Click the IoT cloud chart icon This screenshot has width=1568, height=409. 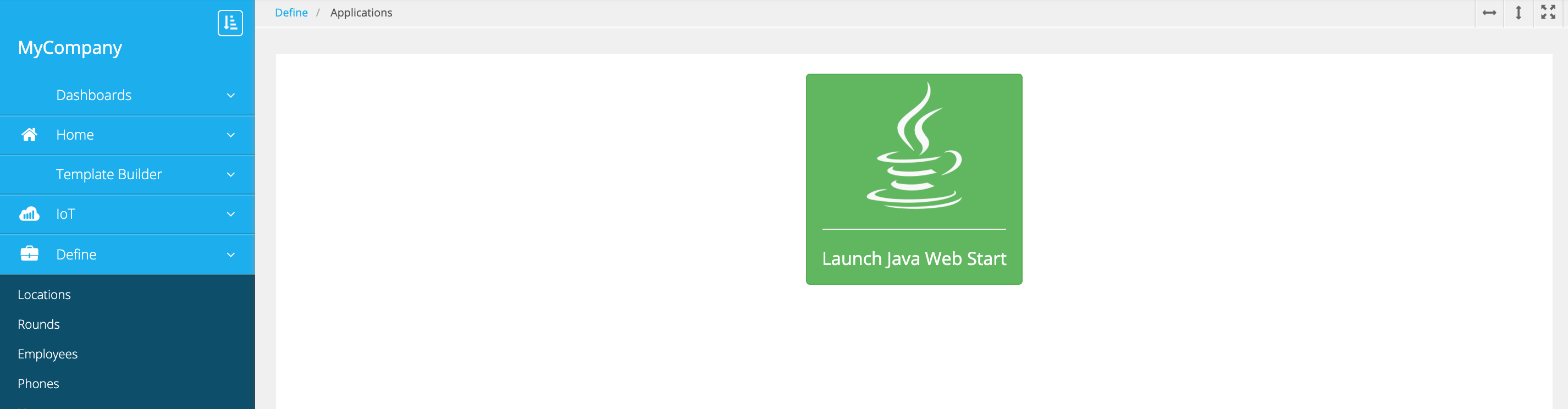tap(29, 214)
